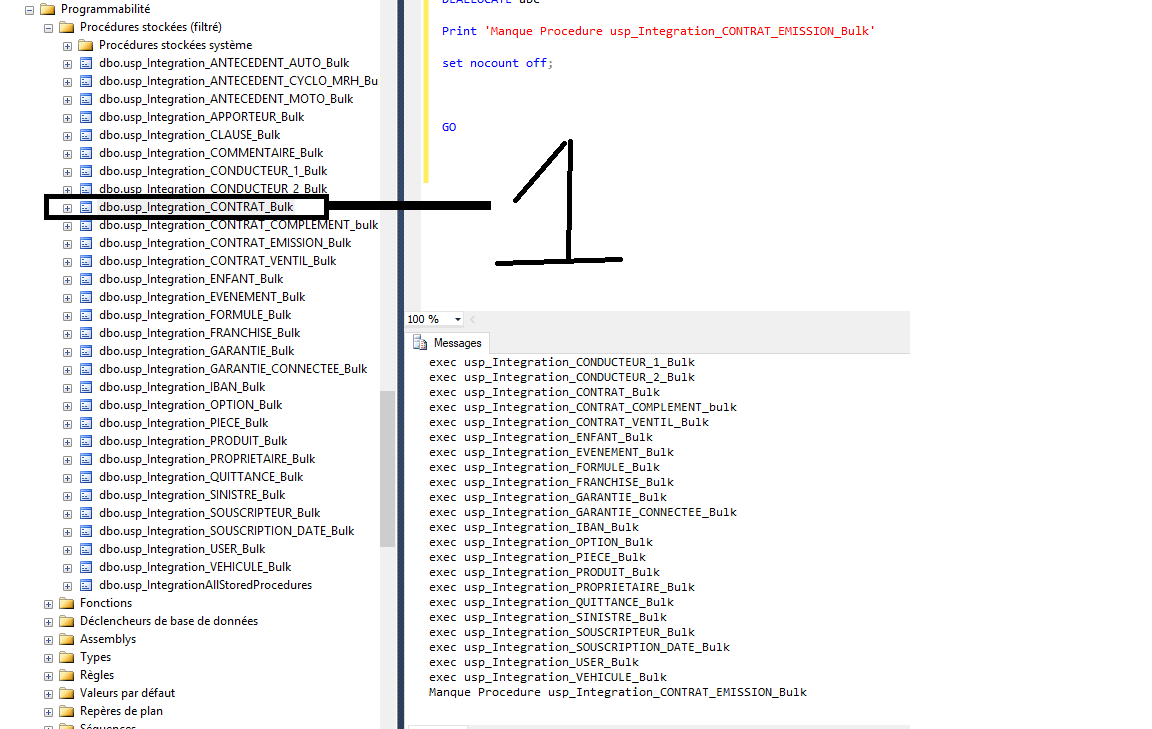Click stored procedure icon of APPORTEUR_Bulk

[x=86, y=117]
